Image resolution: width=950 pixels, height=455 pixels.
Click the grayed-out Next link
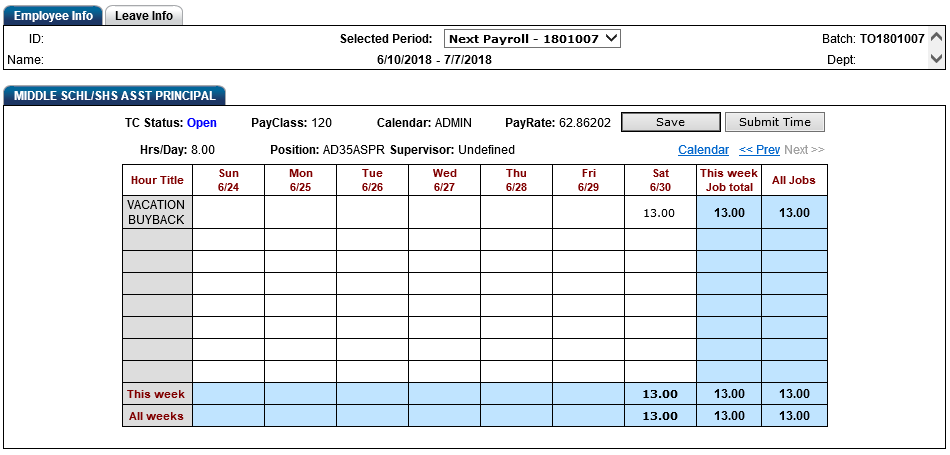(x=804, y=150)
